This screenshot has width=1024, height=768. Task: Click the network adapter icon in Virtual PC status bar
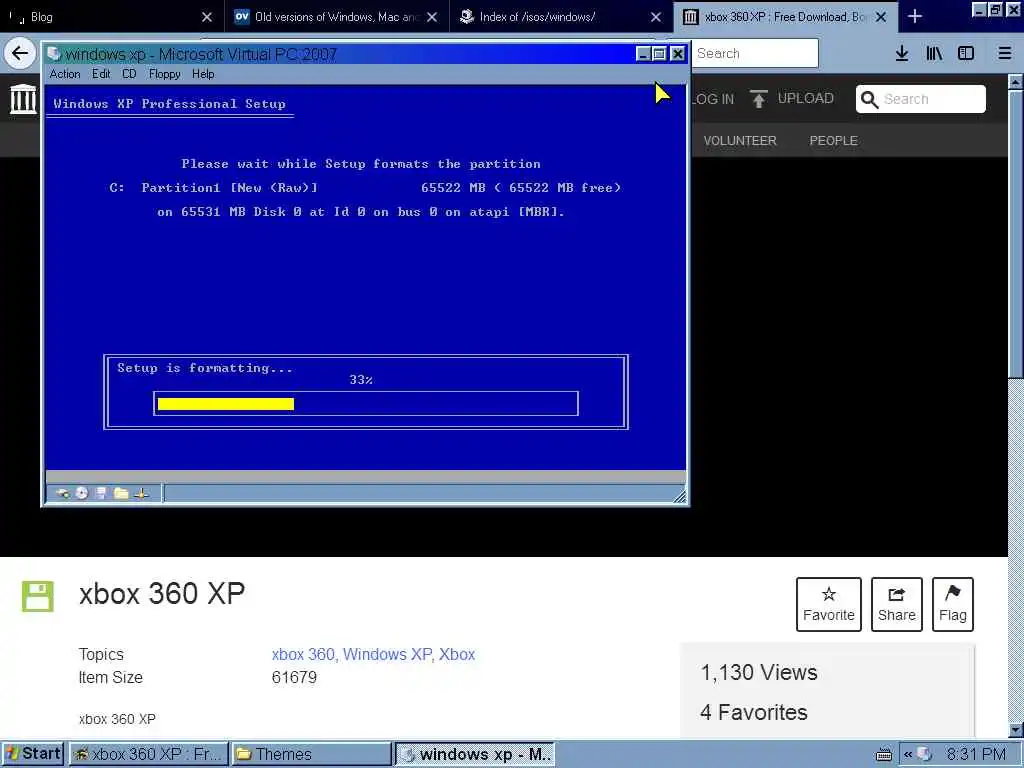click(141, 494)
